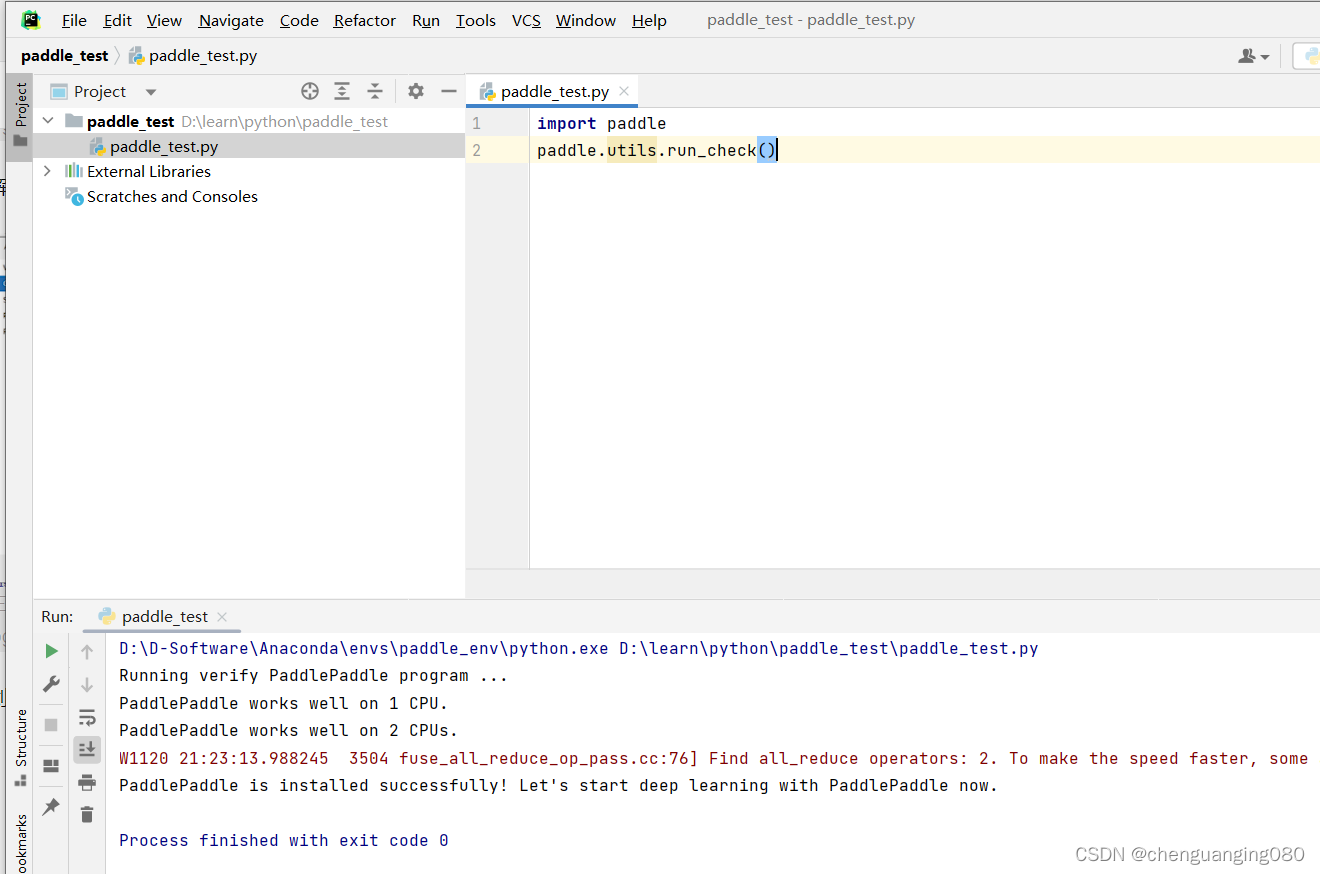Open run configuration wrench icon

51,685
